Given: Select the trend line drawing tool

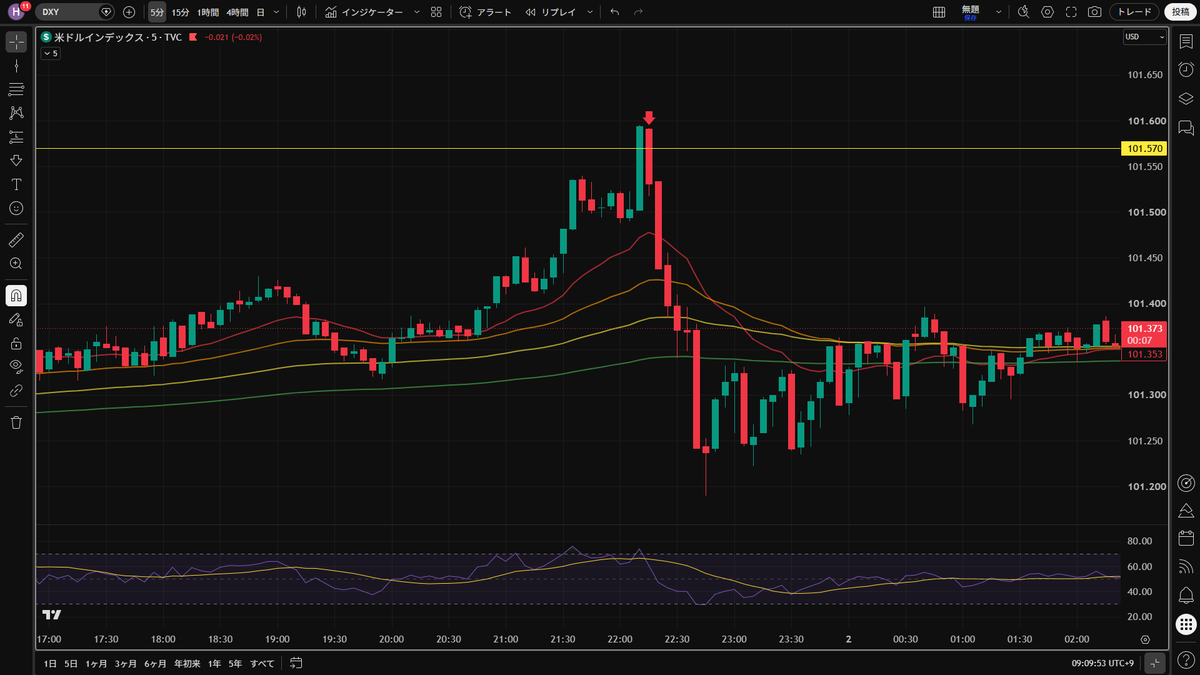Looking at the screenshot, I should (16, 65).
